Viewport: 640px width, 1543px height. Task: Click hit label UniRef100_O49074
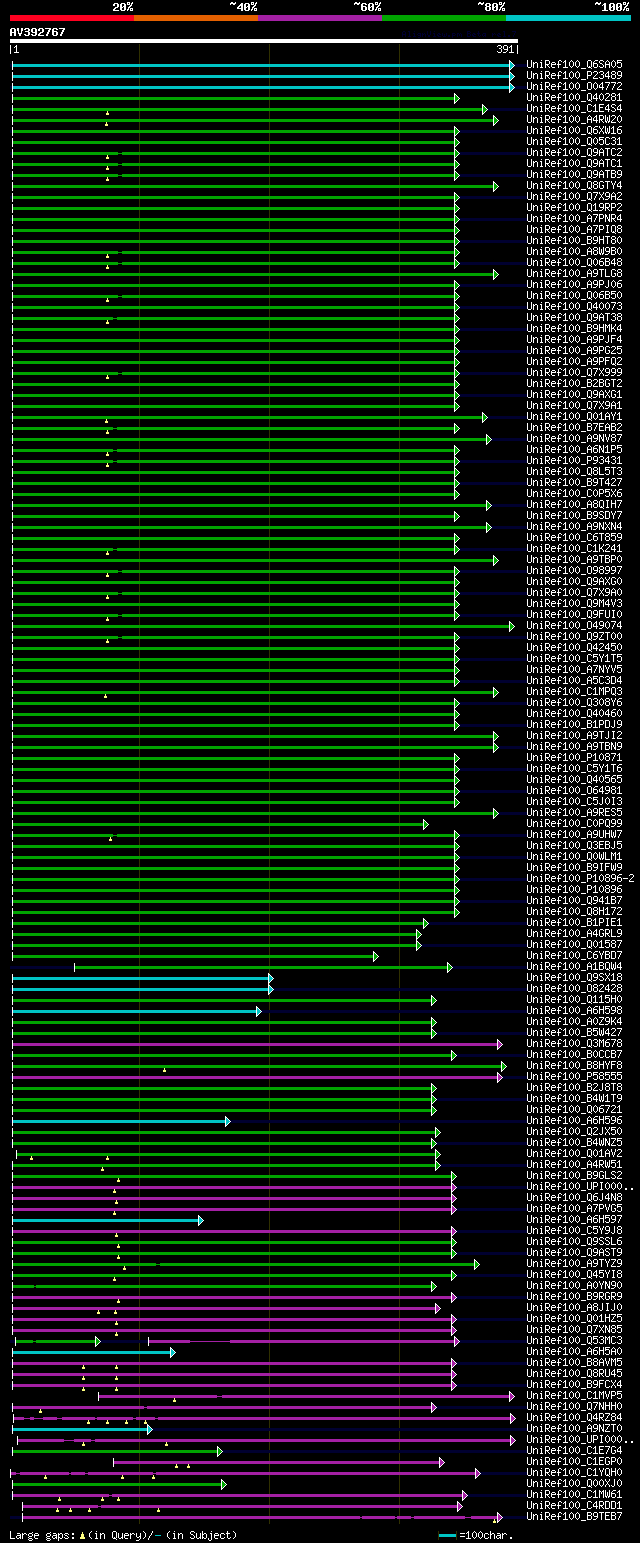(x=574, y=625)
